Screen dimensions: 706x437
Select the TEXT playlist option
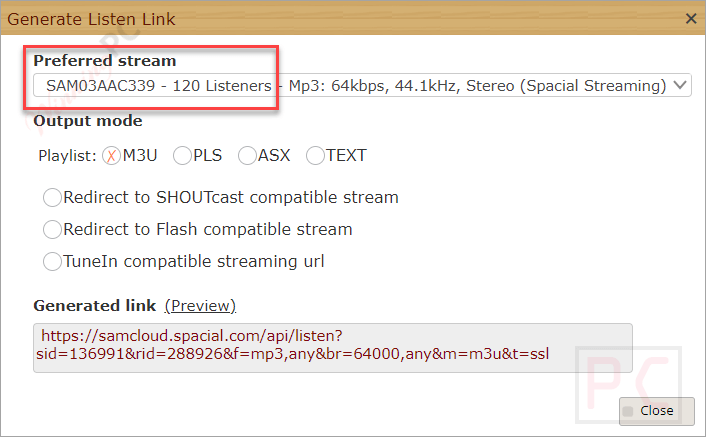point(315,156)
